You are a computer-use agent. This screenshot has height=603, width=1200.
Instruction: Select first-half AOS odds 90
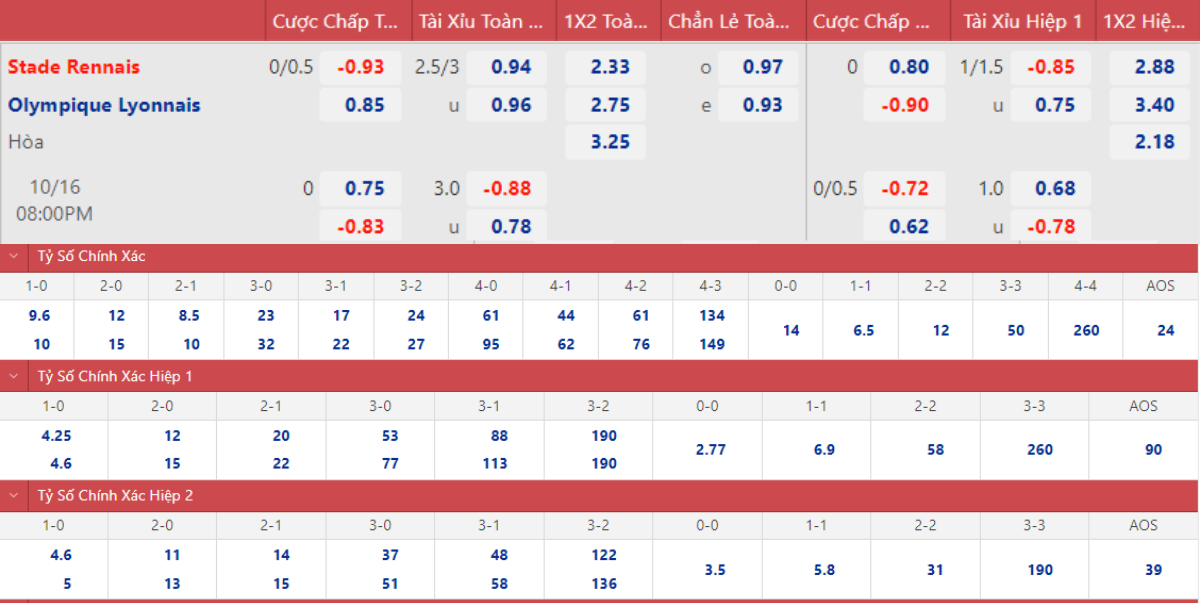point(1154,450)
